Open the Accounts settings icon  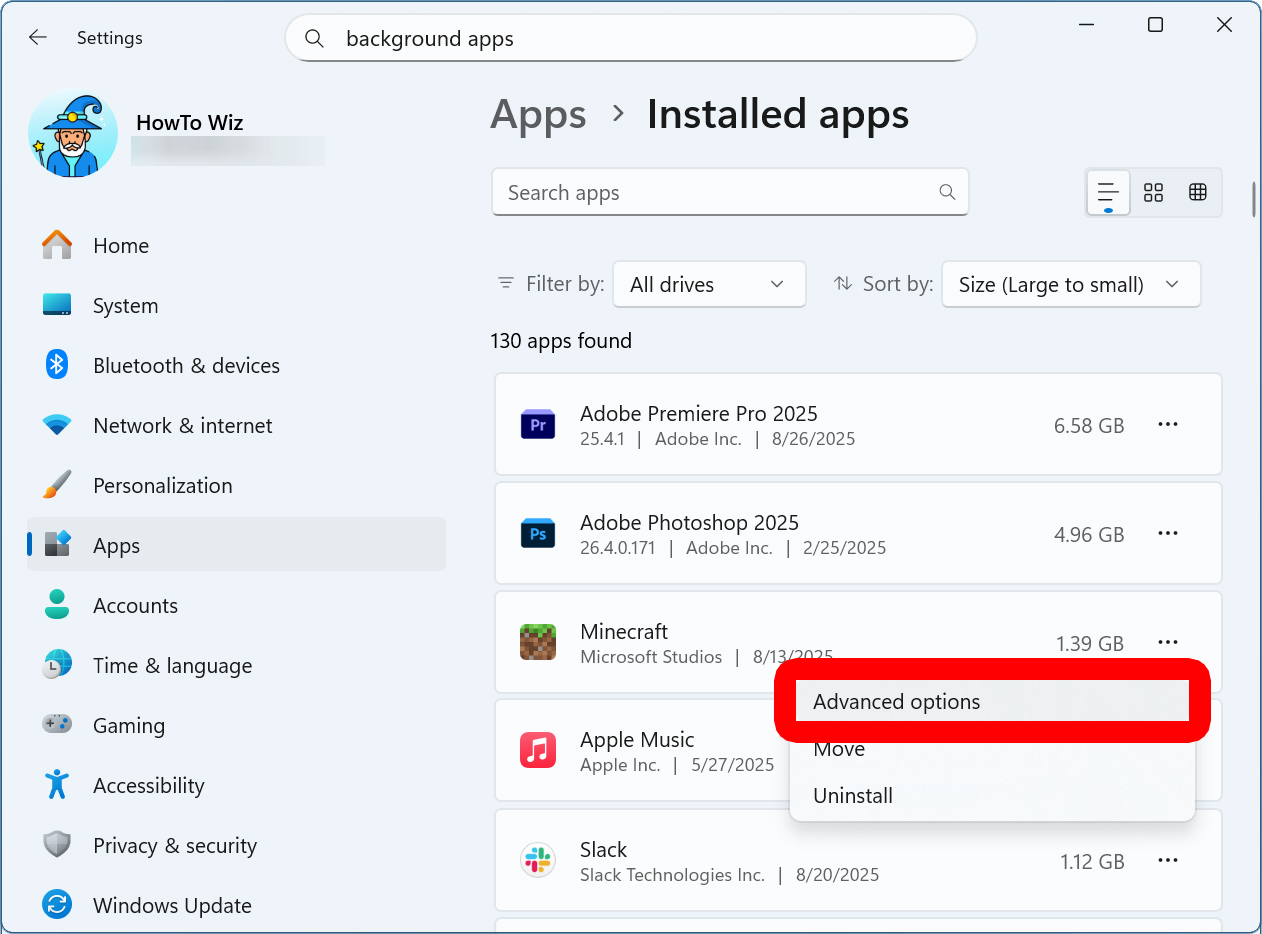coord(57,605)
